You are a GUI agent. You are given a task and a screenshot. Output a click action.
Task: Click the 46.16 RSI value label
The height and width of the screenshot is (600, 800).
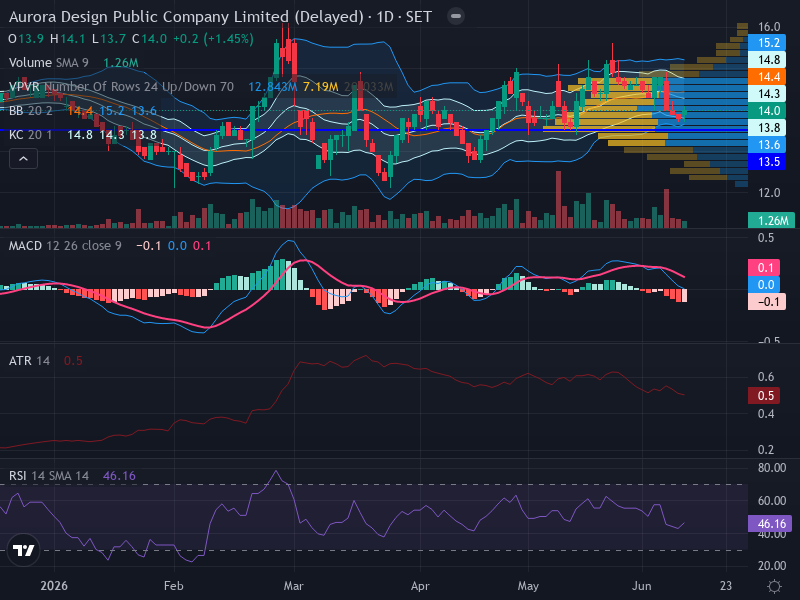770,524
